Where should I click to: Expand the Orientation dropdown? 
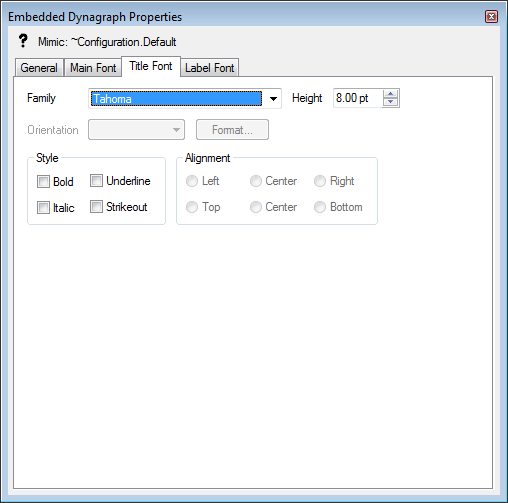click(x=136, y=130)
